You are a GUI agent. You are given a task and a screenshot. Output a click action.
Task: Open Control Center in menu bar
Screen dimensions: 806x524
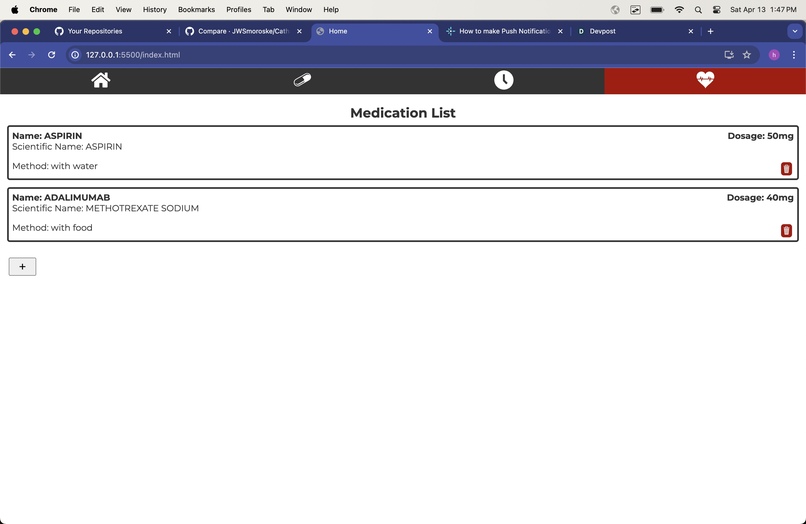[x=717, y=9]
